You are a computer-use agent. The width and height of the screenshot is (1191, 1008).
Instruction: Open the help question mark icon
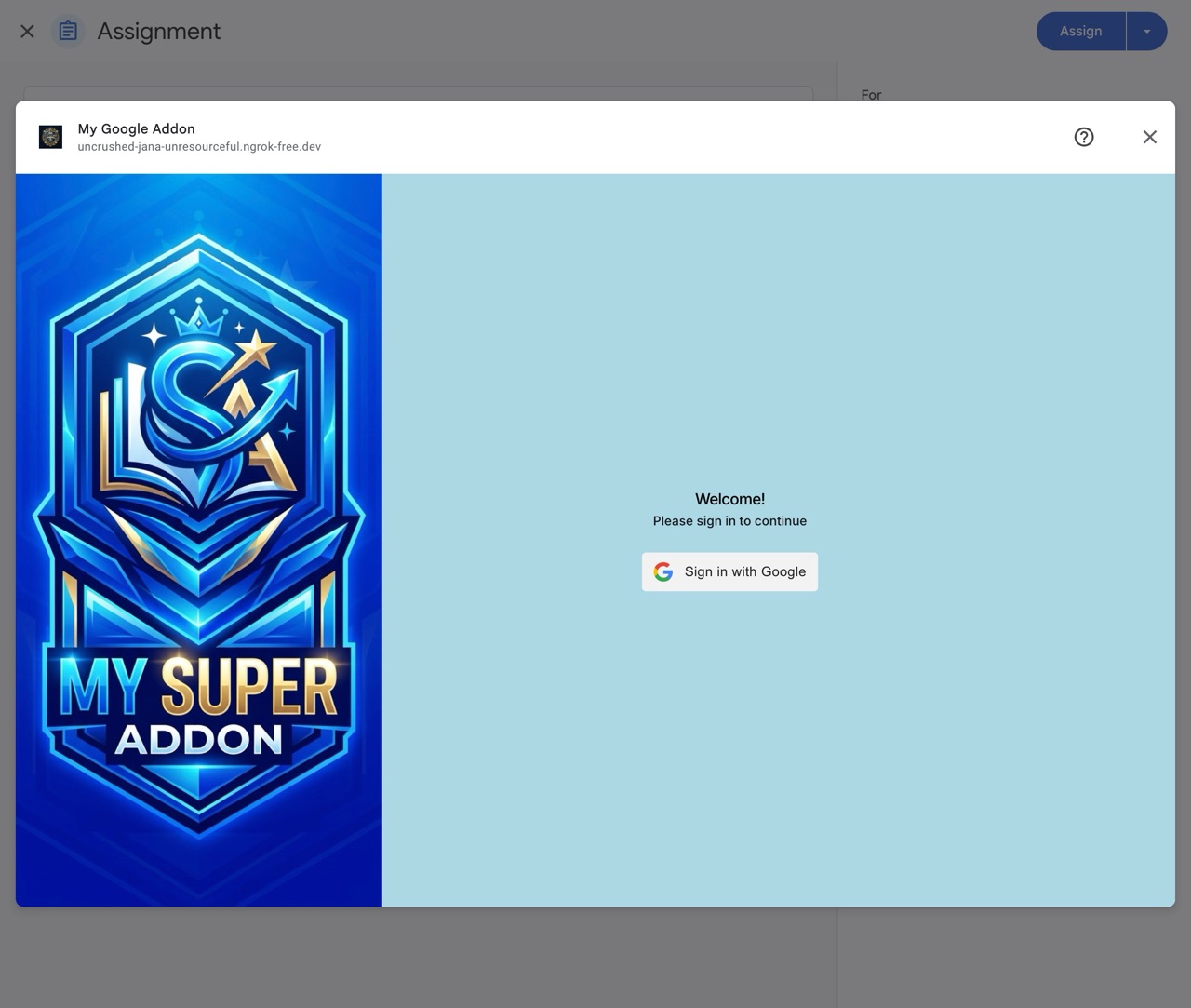tap(1083, 137)
